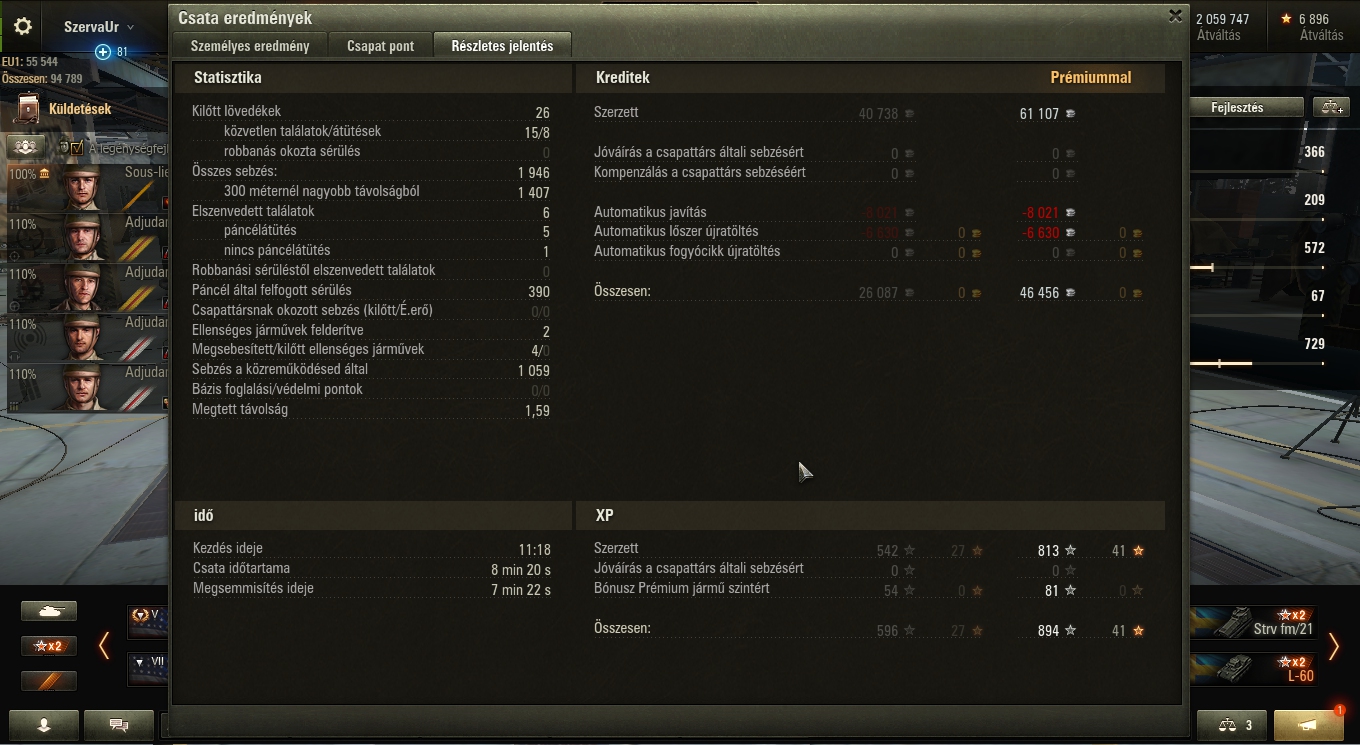Viewport: 1360px width, 745px height.
Task: Switch to the Személyes eredmény tab
Action: click(x=250, y=46)
